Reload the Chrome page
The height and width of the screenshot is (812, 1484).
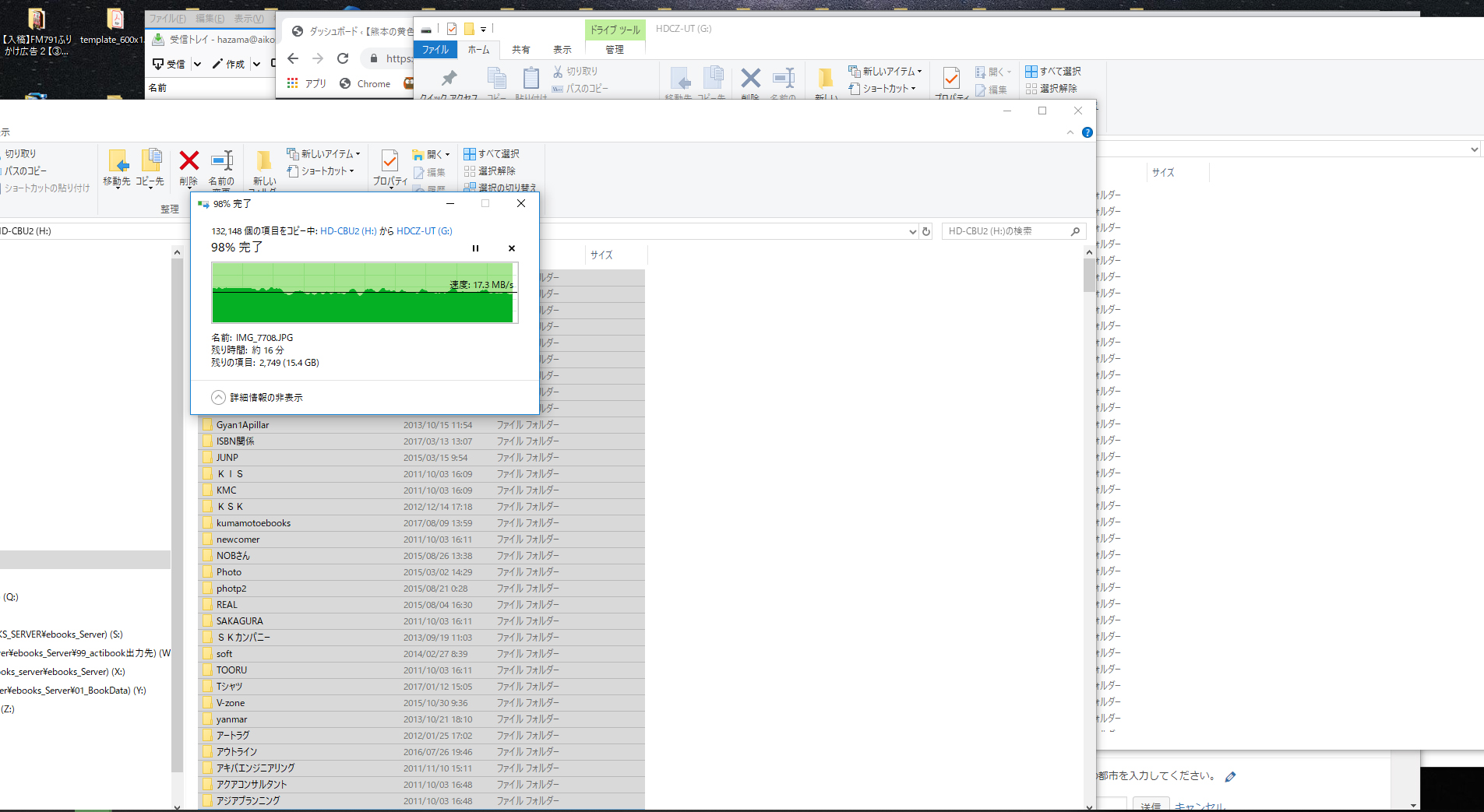click(x=343, y=58)
